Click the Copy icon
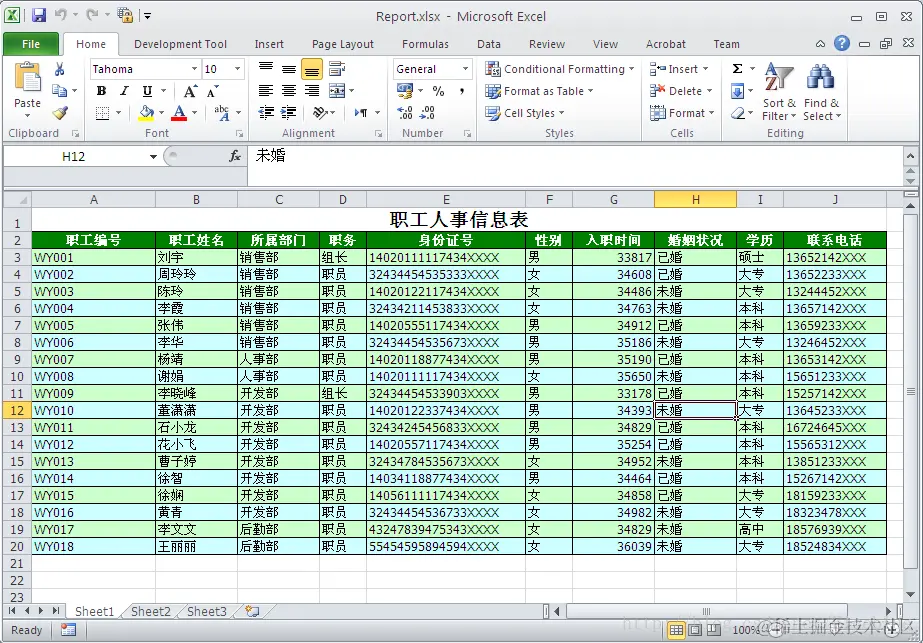This screenshot has height=643, width=923. coord(59,91)
